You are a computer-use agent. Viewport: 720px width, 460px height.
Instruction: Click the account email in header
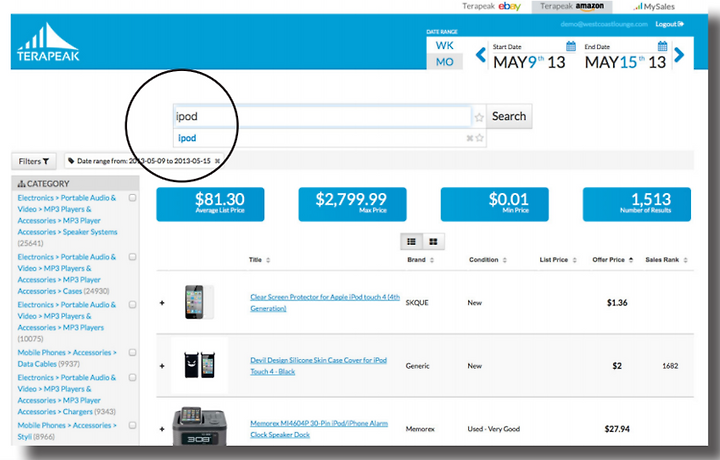tap(604, 24)
